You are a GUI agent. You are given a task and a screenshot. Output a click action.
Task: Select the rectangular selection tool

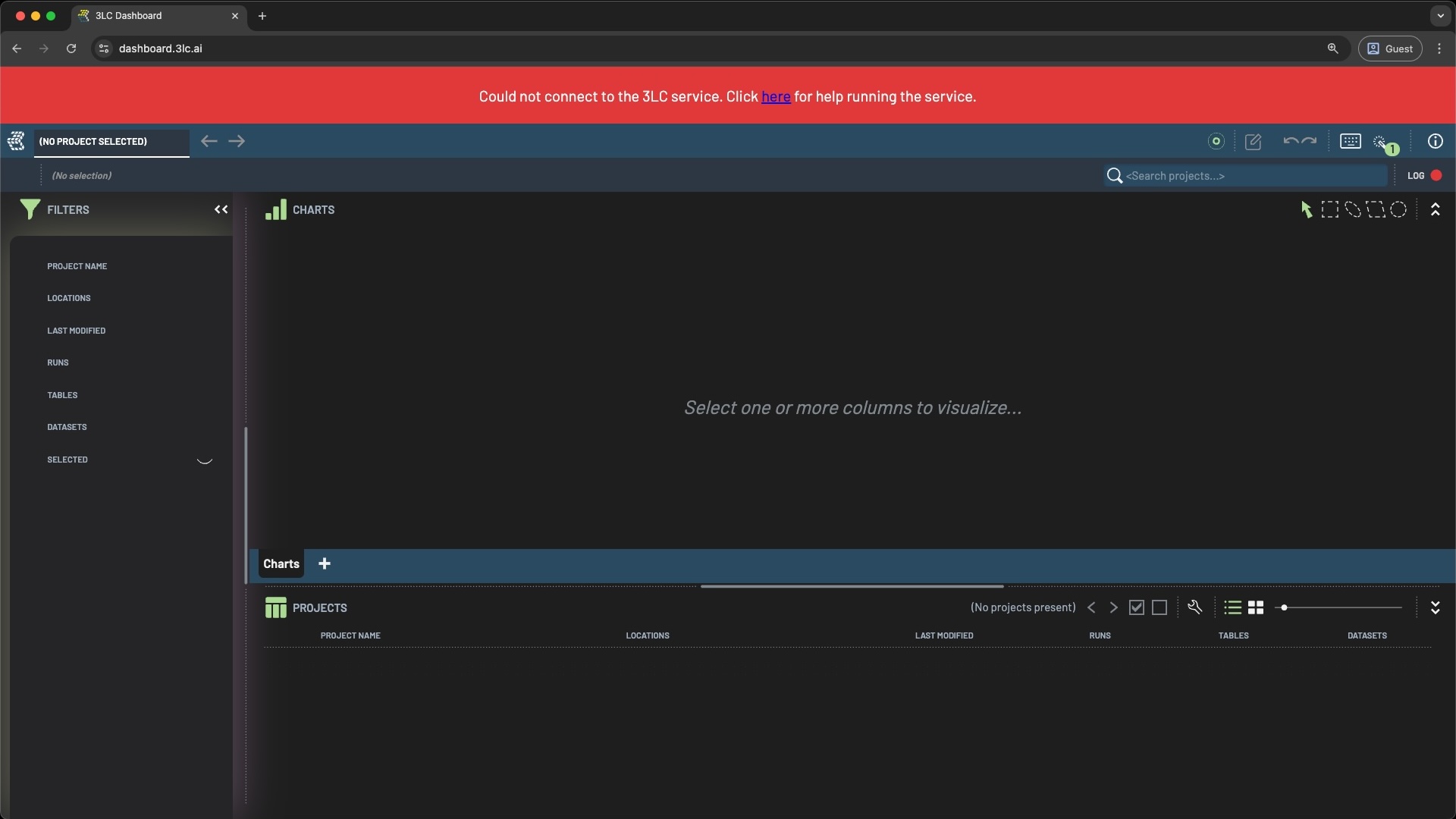(1330, 209)
